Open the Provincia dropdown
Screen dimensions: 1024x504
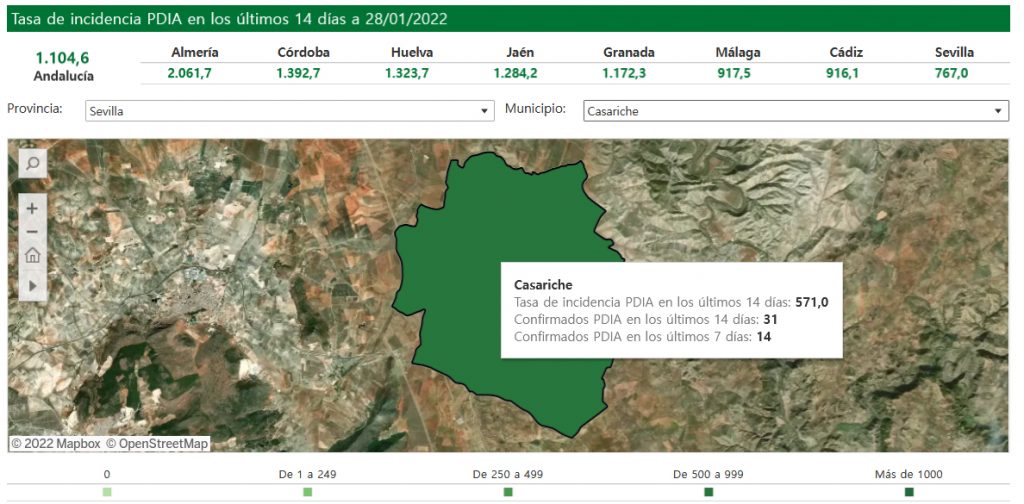click(x=289, y=111)
